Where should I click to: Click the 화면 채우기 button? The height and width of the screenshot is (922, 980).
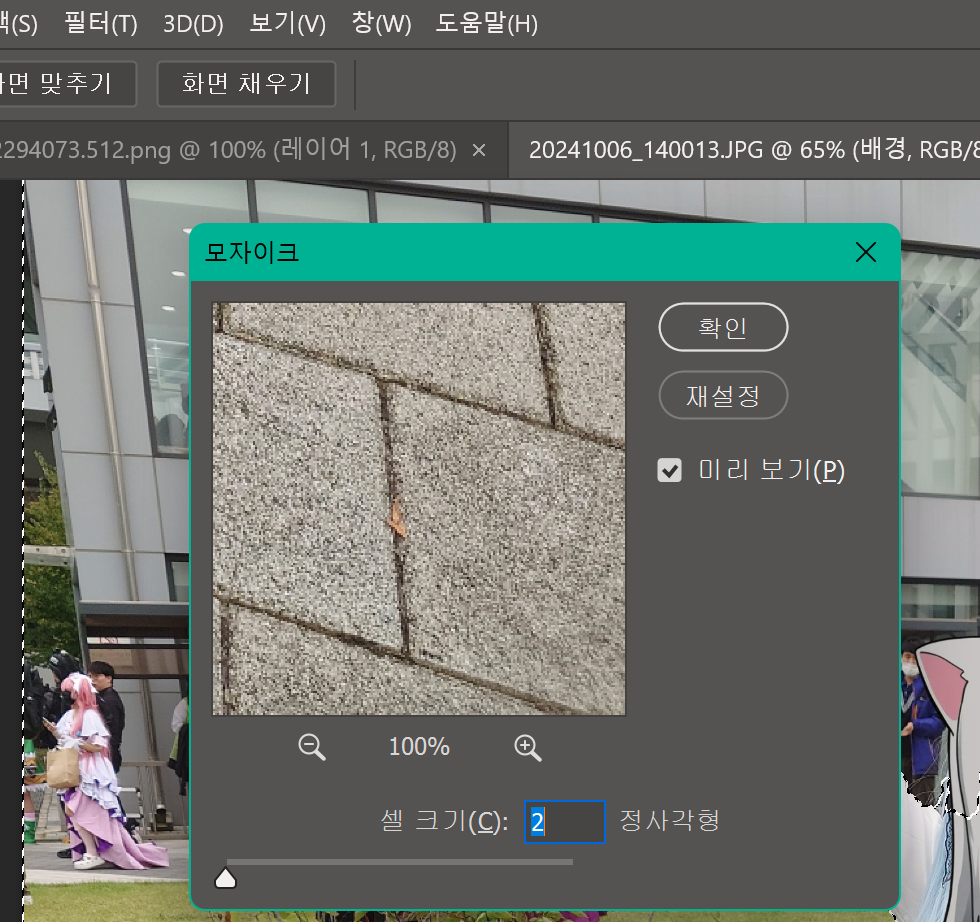245,84
